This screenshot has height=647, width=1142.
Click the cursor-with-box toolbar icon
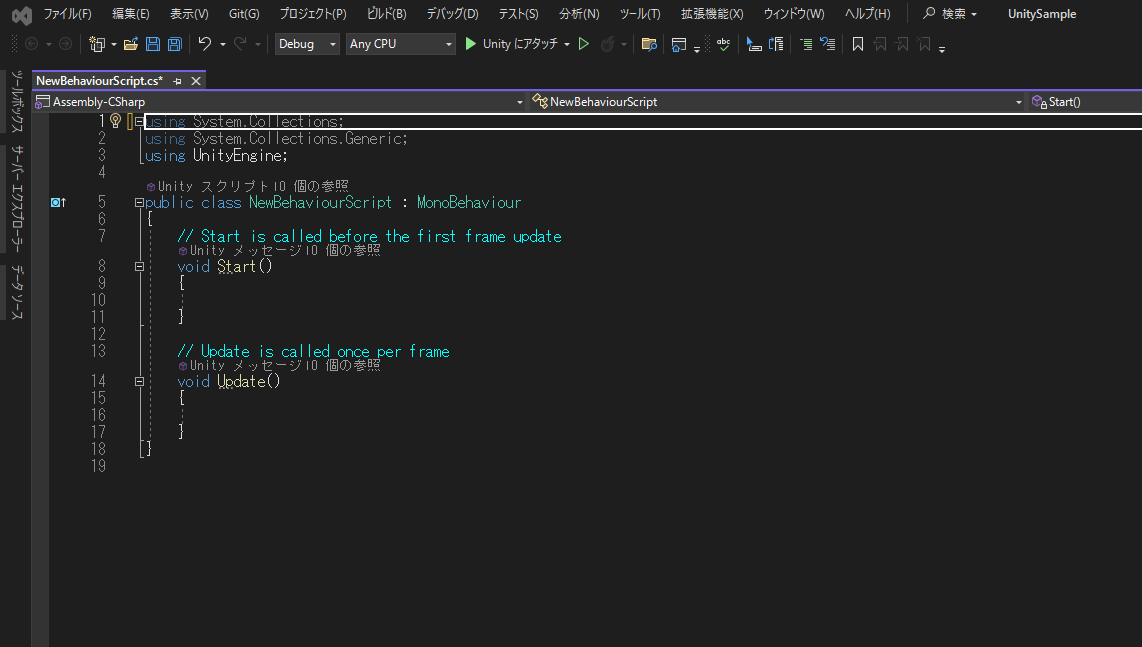click(x=754, y=44)
